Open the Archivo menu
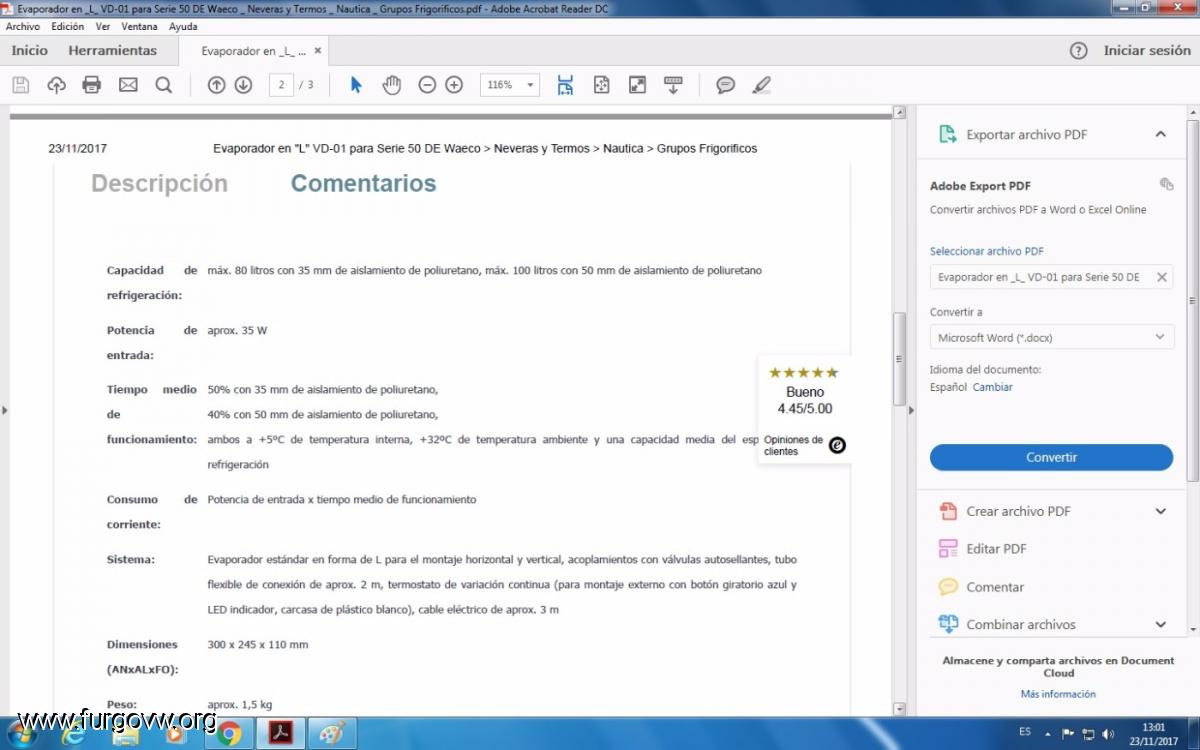 click(22, 27)
